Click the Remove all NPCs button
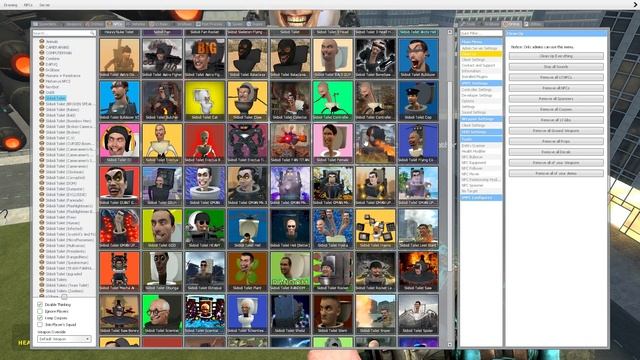640x360 pixels. coord(556,88)
